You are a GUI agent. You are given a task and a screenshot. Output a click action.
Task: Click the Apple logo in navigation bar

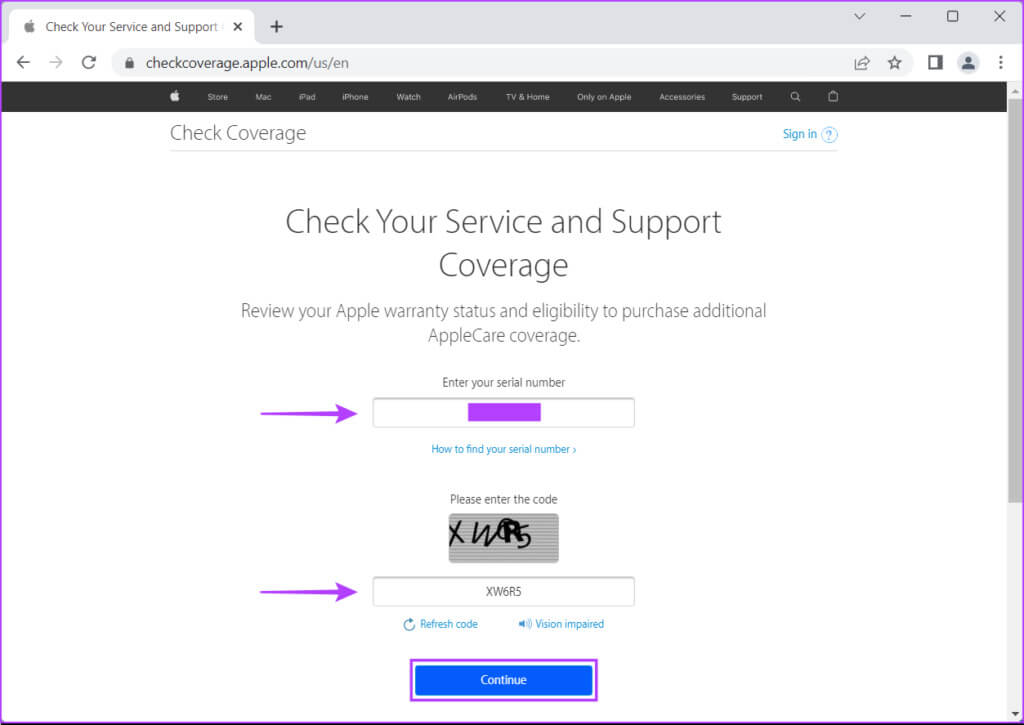coord(174,96)
